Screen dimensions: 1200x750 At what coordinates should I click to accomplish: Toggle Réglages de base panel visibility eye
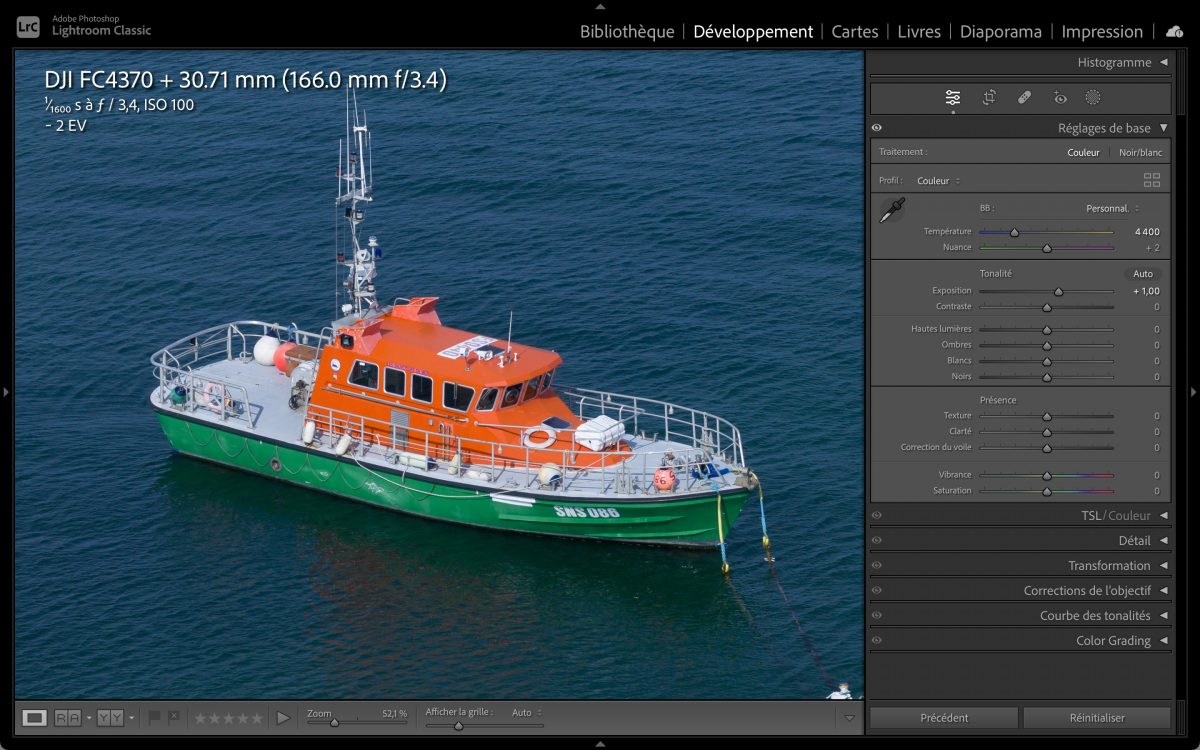tap(877, 128)
